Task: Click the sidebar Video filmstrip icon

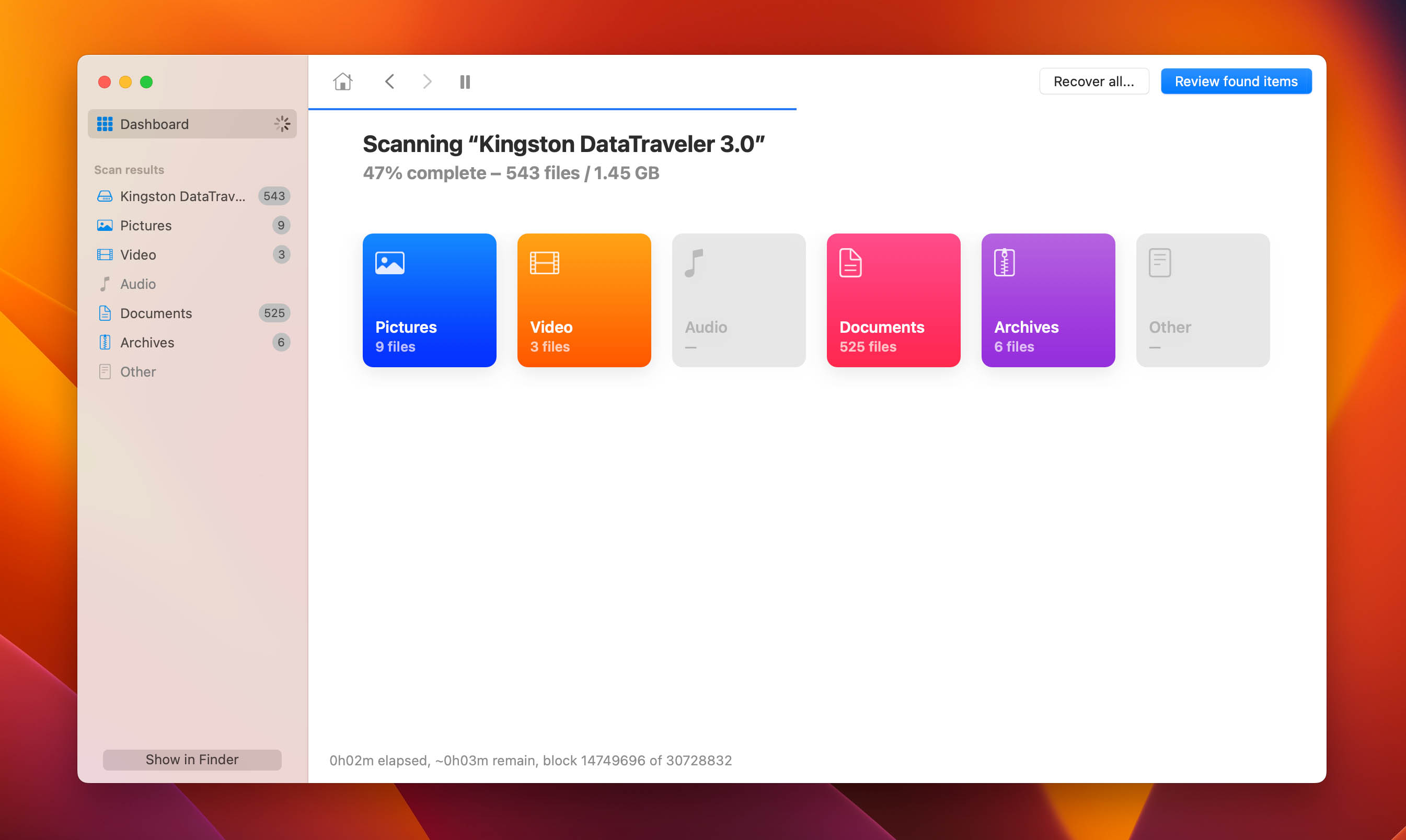Action: 105,255
